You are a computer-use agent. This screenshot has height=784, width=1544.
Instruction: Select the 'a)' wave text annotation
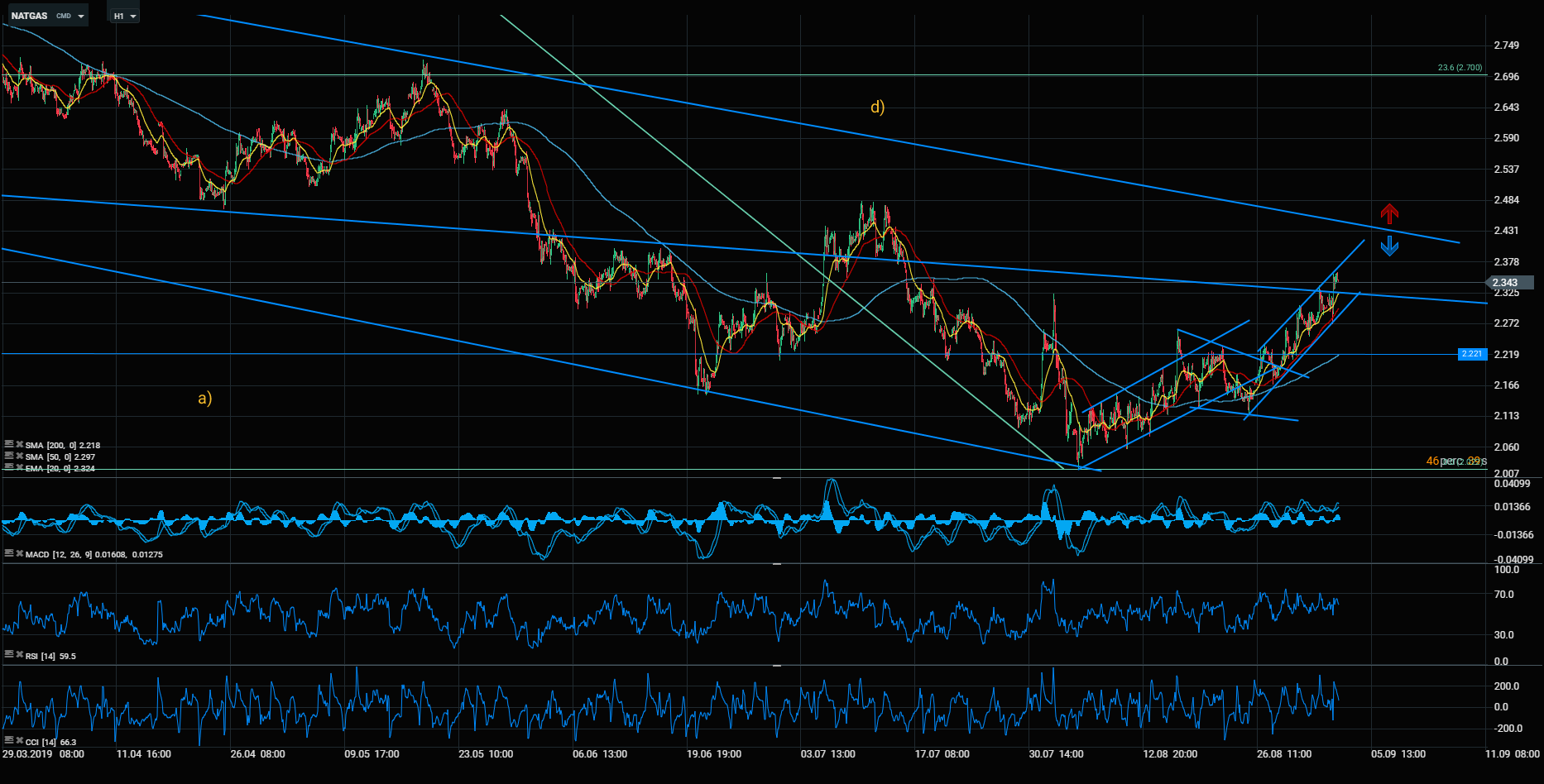click(x=204, y=399)
